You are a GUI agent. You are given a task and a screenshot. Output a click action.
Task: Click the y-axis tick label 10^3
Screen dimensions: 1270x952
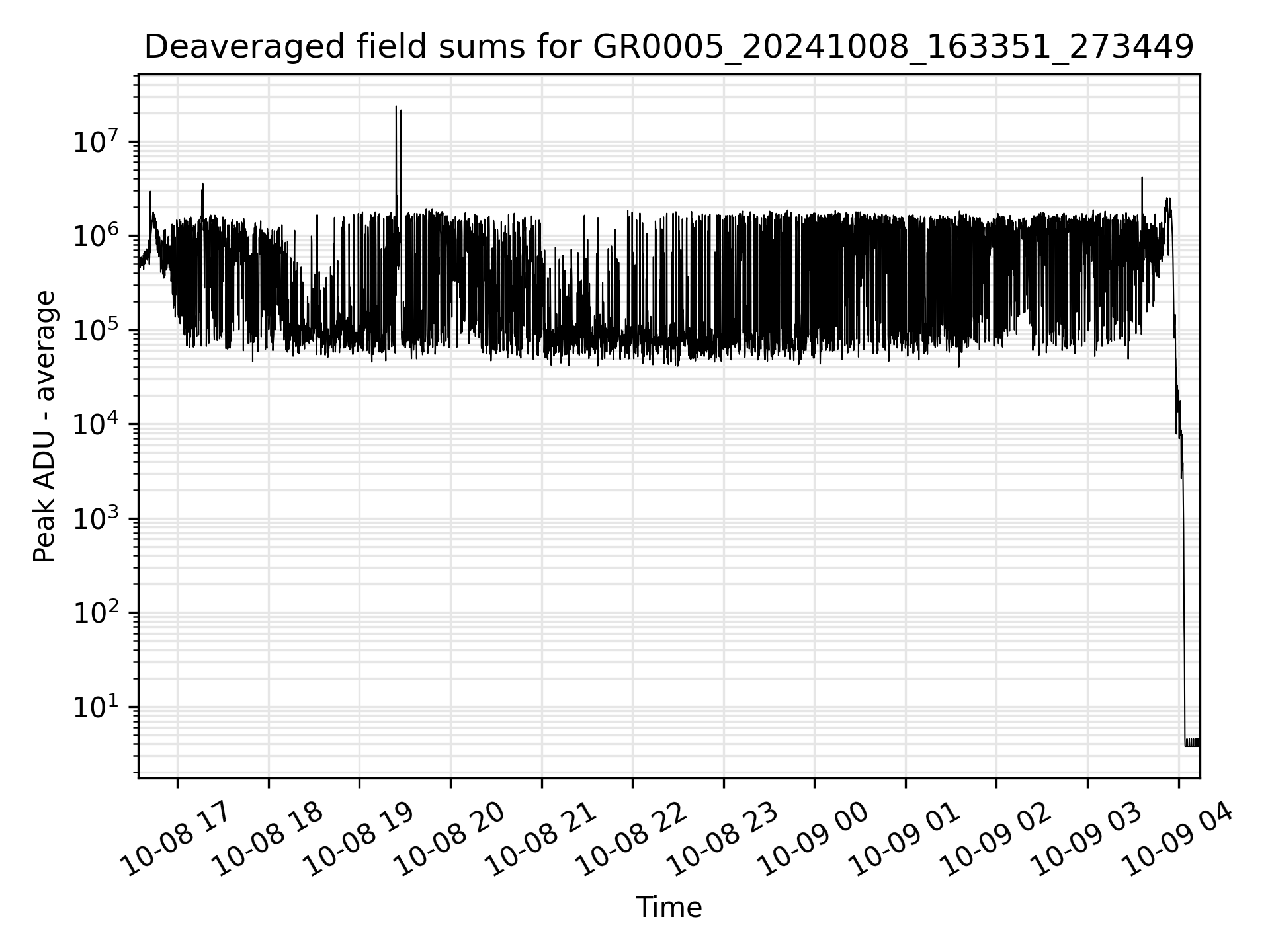click(x=96, y=518)
